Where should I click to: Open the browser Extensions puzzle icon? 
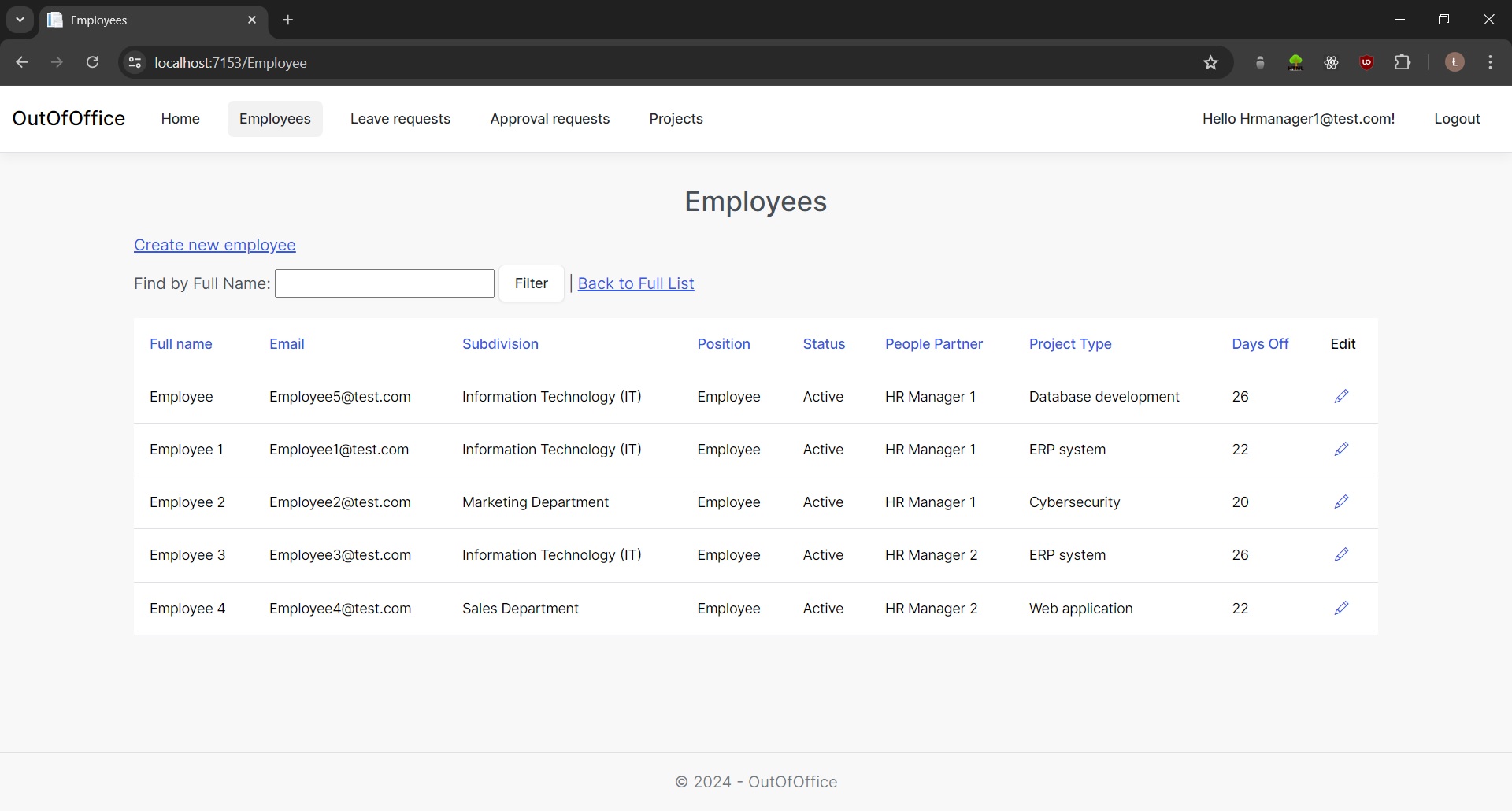(1403, 62)
